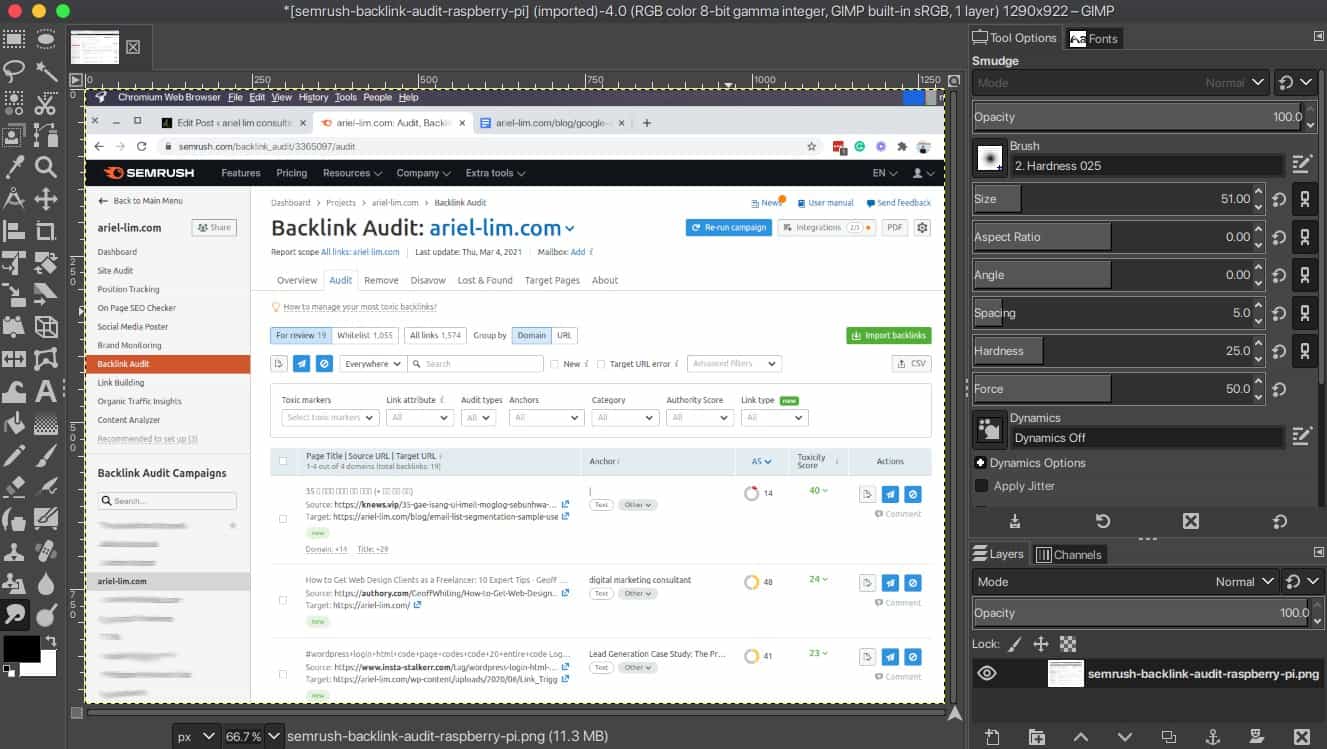Click the anchor floating layer icon
The width and height of the screenshot is (1327, 749).
point(1213,737)
